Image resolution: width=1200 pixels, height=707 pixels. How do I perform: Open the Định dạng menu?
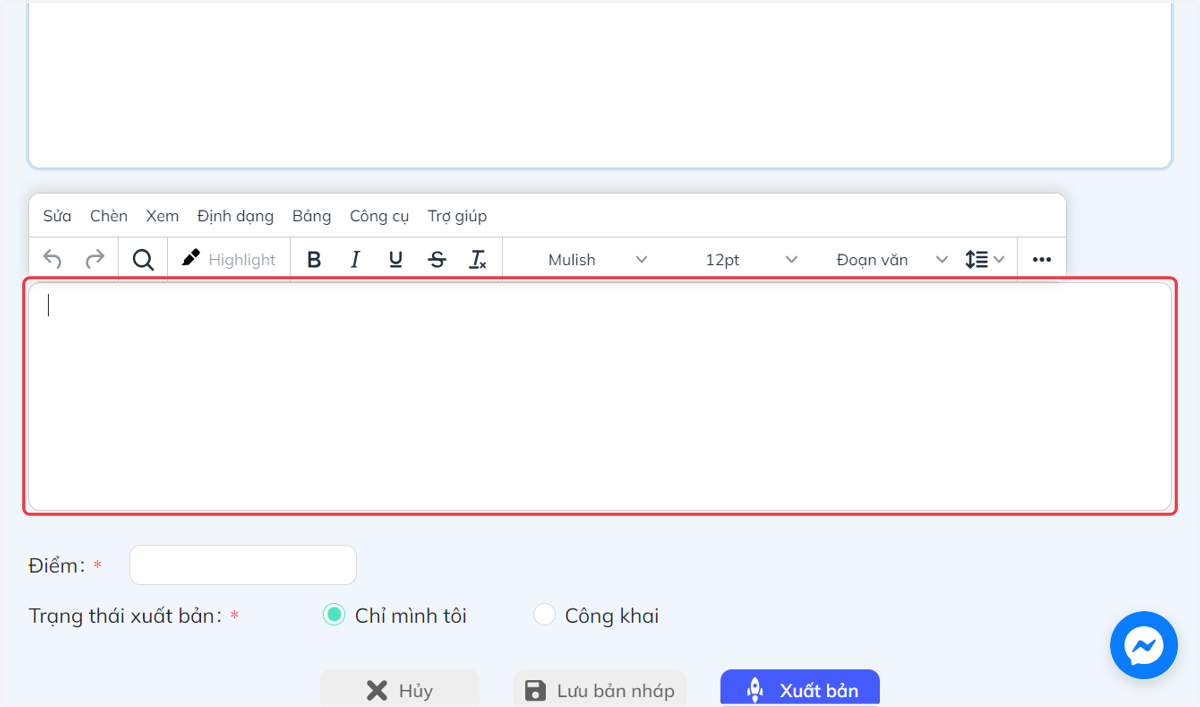coord(235,216)
